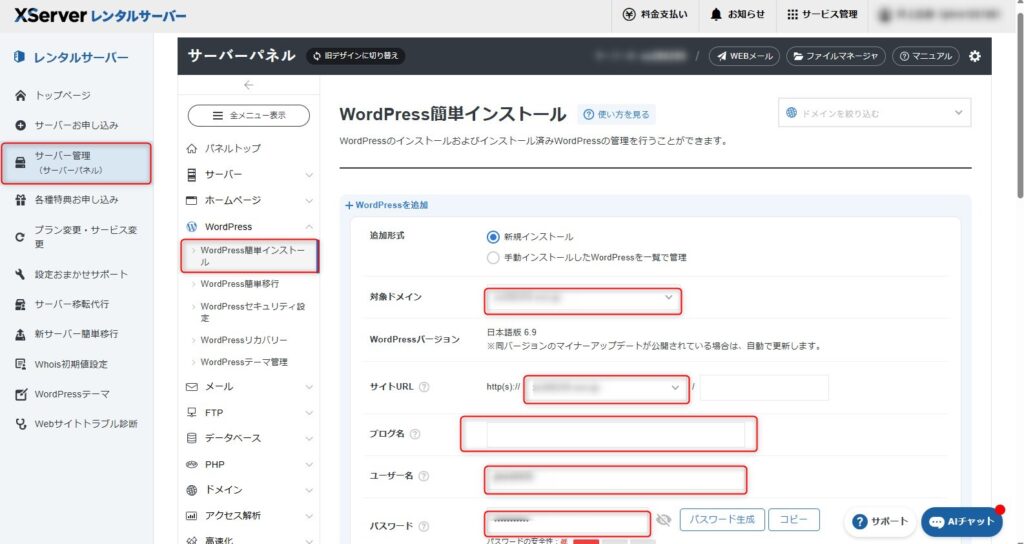Click the collapse sidebar left arrow icon
The height and width of the screenshot is (544, 1024).
point(248,85)
